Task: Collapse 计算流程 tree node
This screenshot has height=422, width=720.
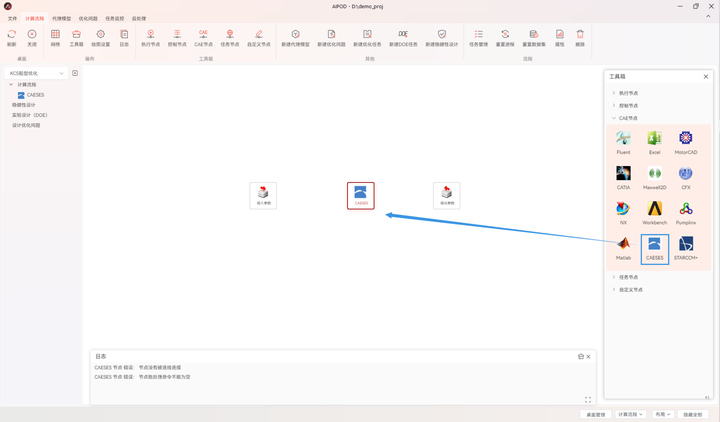Action: pyautogui.click(x=11, y=84)
